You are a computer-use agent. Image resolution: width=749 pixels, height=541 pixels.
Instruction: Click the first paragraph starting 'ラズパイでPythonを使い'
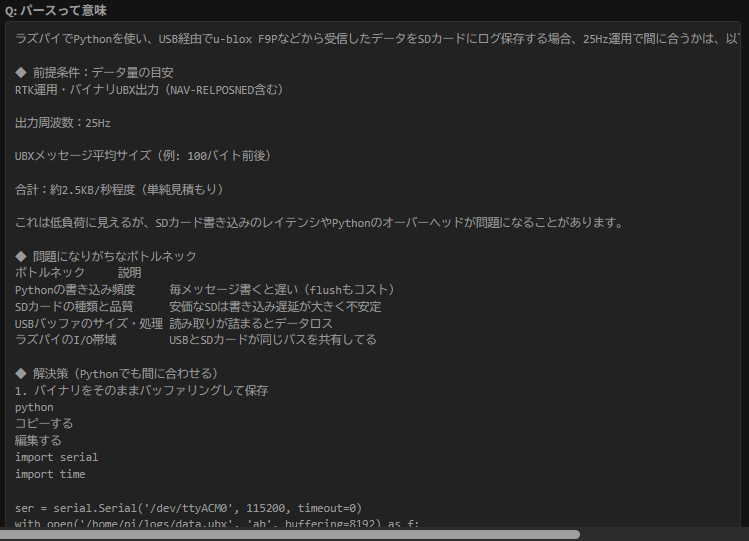click(377, 39)
